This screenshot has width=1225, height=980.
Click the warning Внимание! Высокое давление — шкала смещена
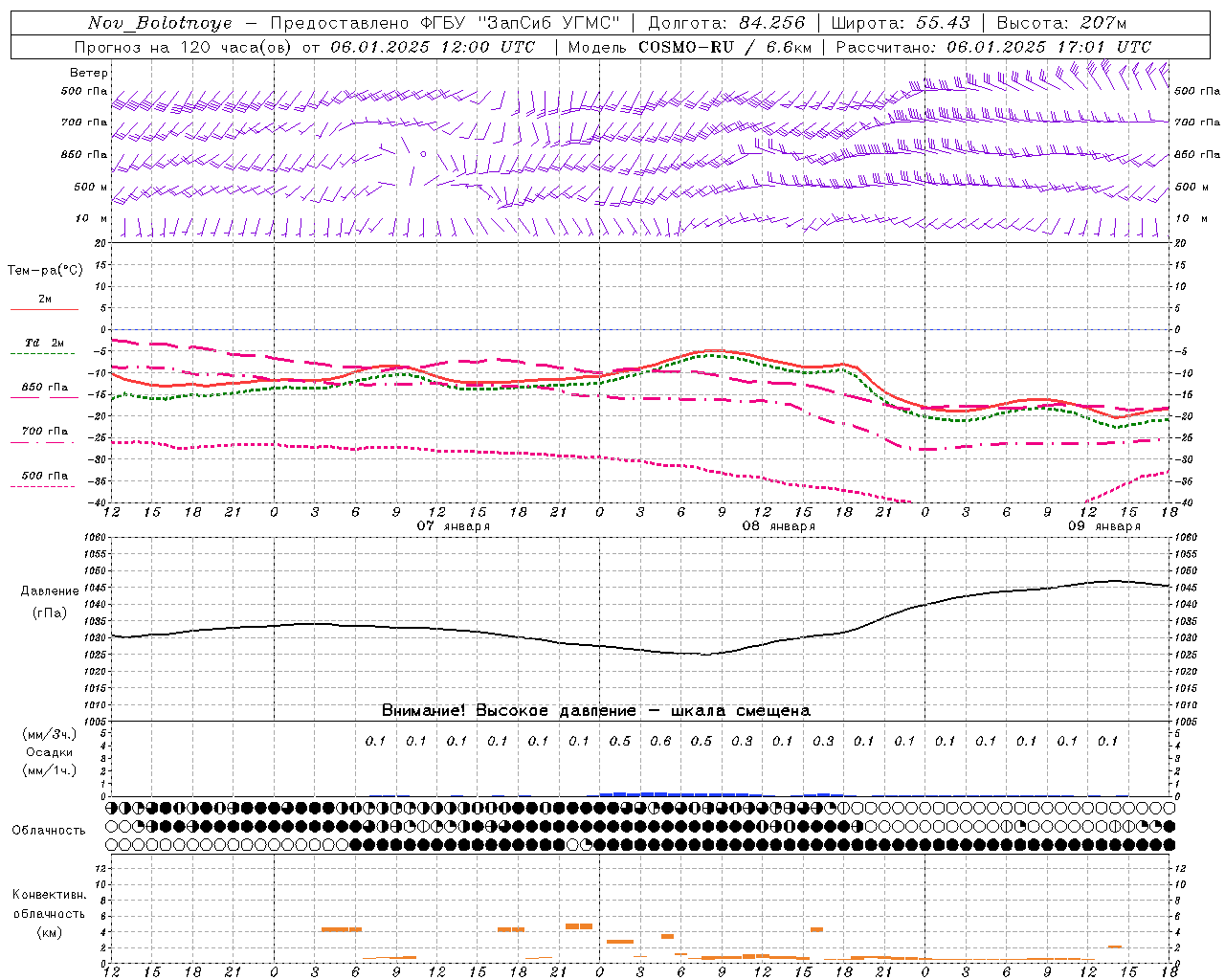595,710
